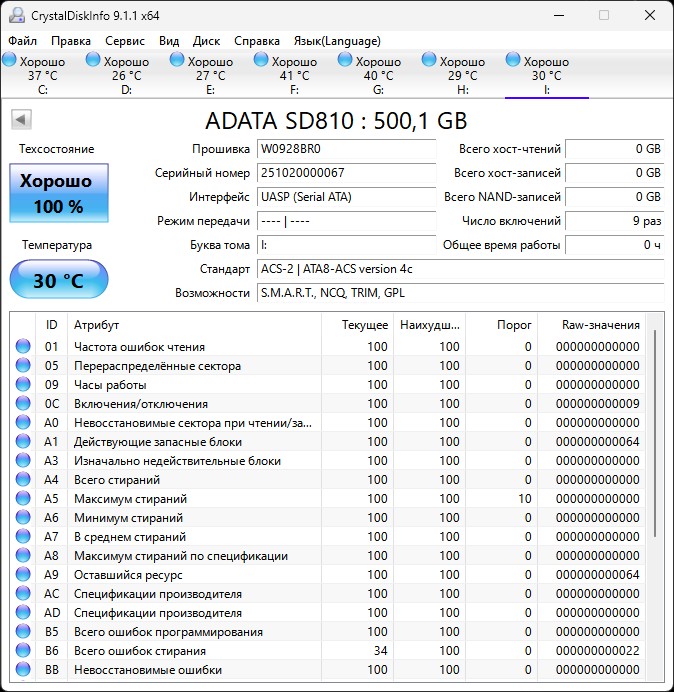Select disk E: status orb
Screen dimensions: 674x692
tap(177, 59)
